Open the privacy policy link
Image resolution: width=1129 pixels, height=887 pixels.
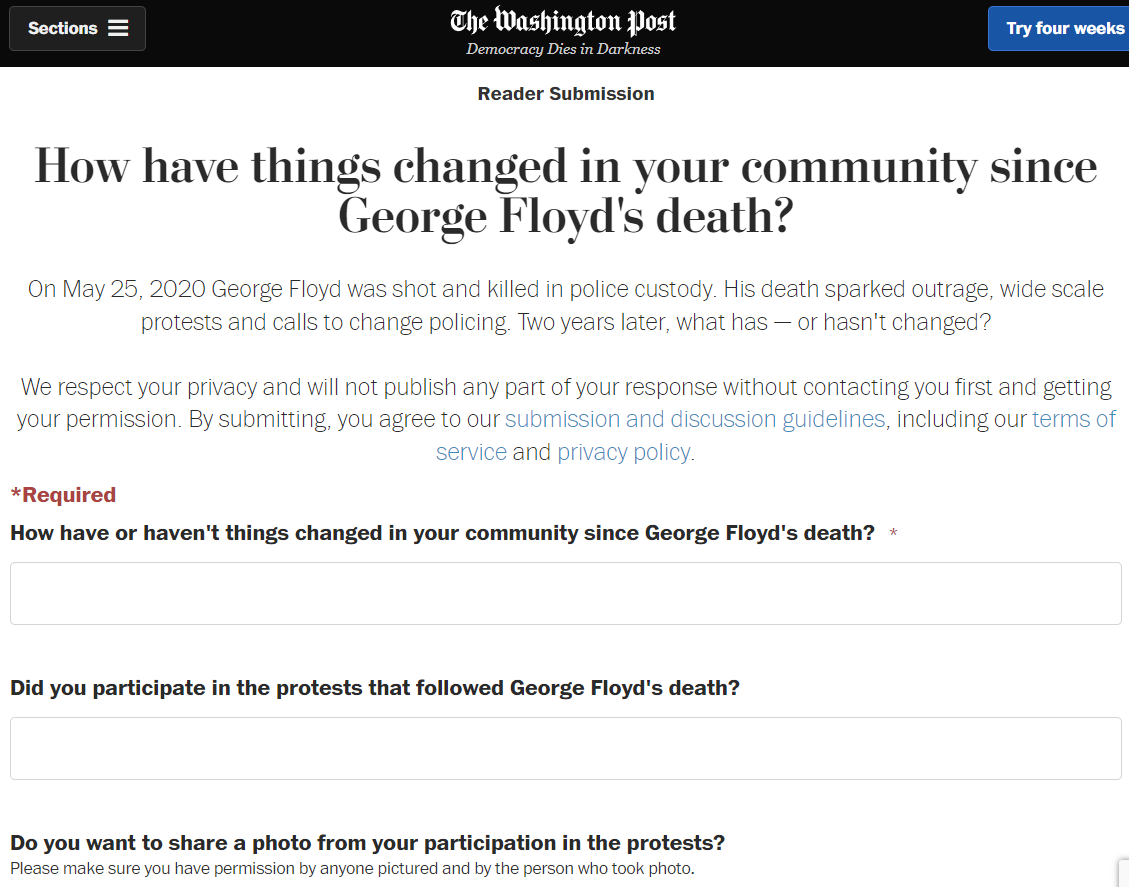click(x=624, y=452)
